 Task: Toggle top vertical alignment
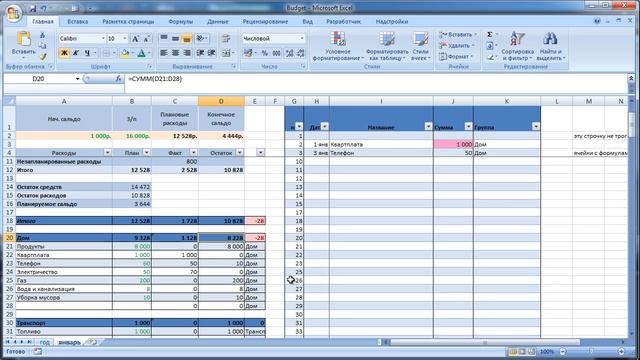[x=164, y=39]
